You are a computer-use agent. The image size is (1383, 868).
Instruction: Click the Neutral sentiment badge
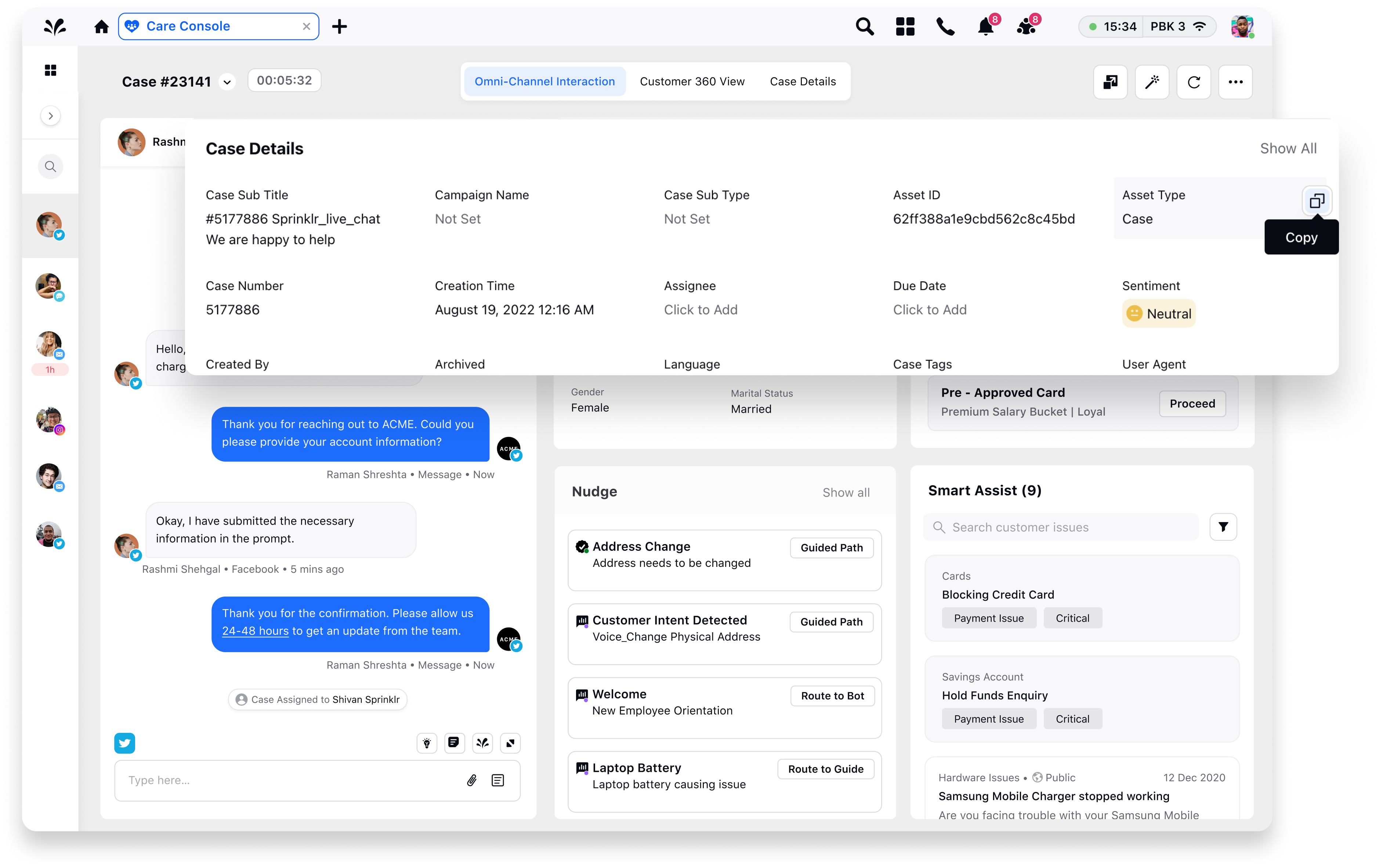[x=1159, y=314]
